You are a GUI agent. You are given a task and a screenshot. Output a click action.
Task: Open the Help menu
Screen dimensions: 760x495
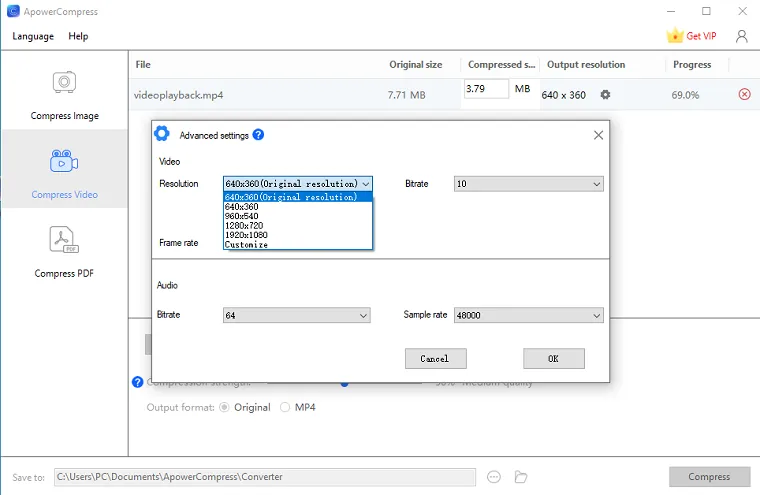[78, 36]
